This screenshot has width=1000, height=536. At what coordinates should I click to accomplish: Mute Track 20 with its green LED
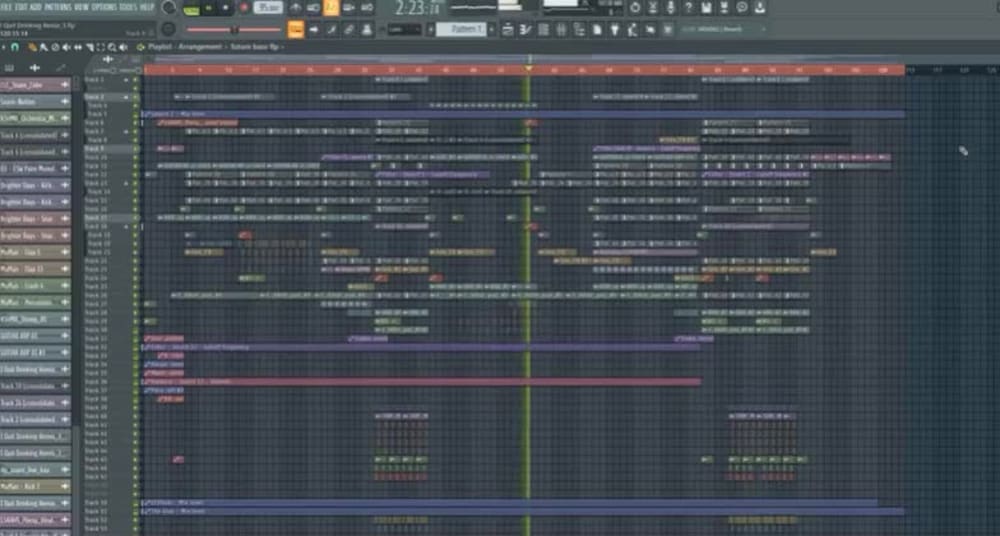coord(135,244)
